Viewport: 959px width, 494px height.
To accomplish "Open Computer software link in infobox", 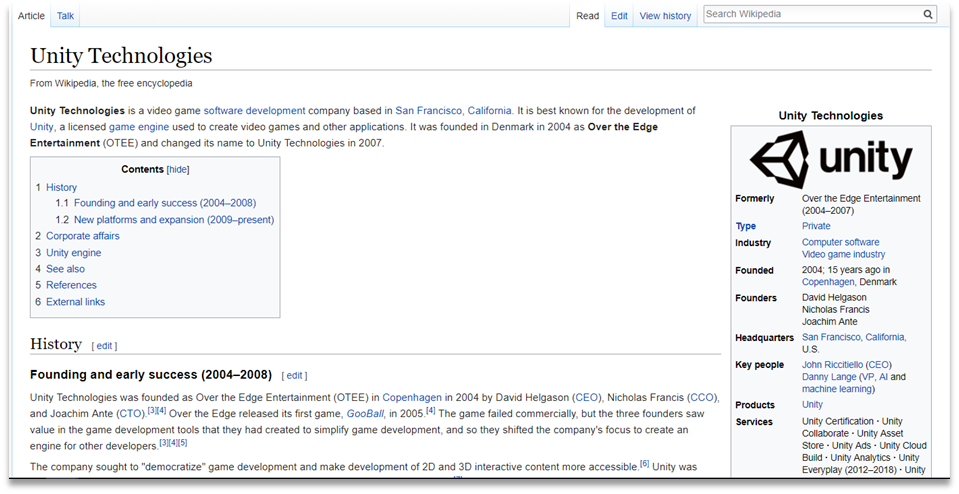I will point(840,242).
